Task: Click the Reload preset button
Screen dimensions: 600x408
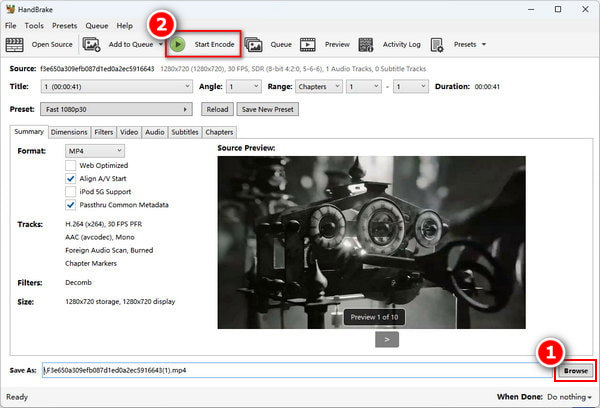Action: tap(217, 109)
